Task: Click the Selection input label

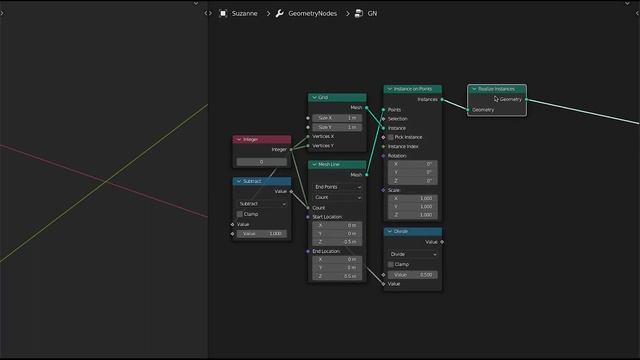Action: [x=398, y=119]
